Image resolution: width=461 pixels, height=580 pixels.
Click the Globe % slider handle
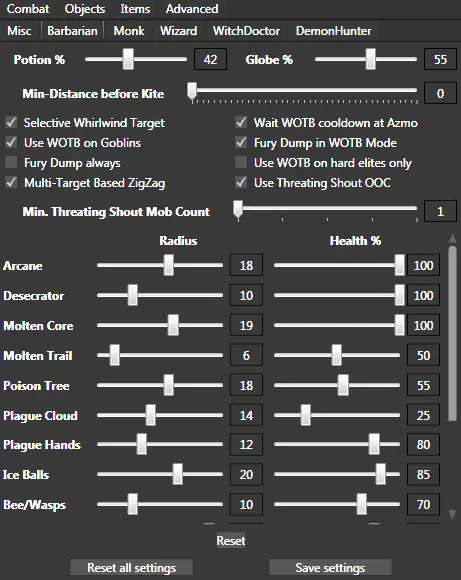[x=370, y=59]
